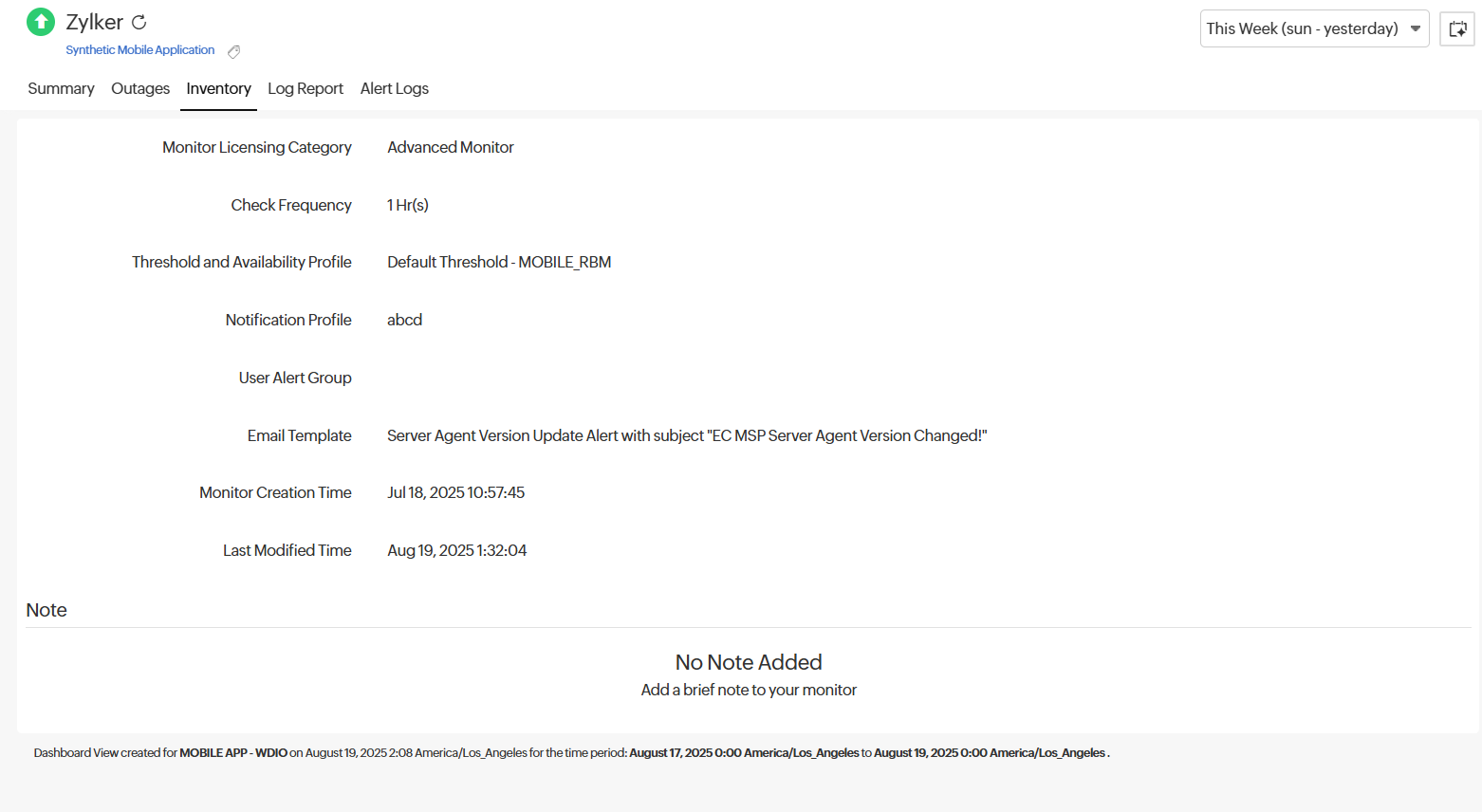Click the green up-status arrow icon
The height and width of the screenshot is (812, 1482).
tap(41, 22)
